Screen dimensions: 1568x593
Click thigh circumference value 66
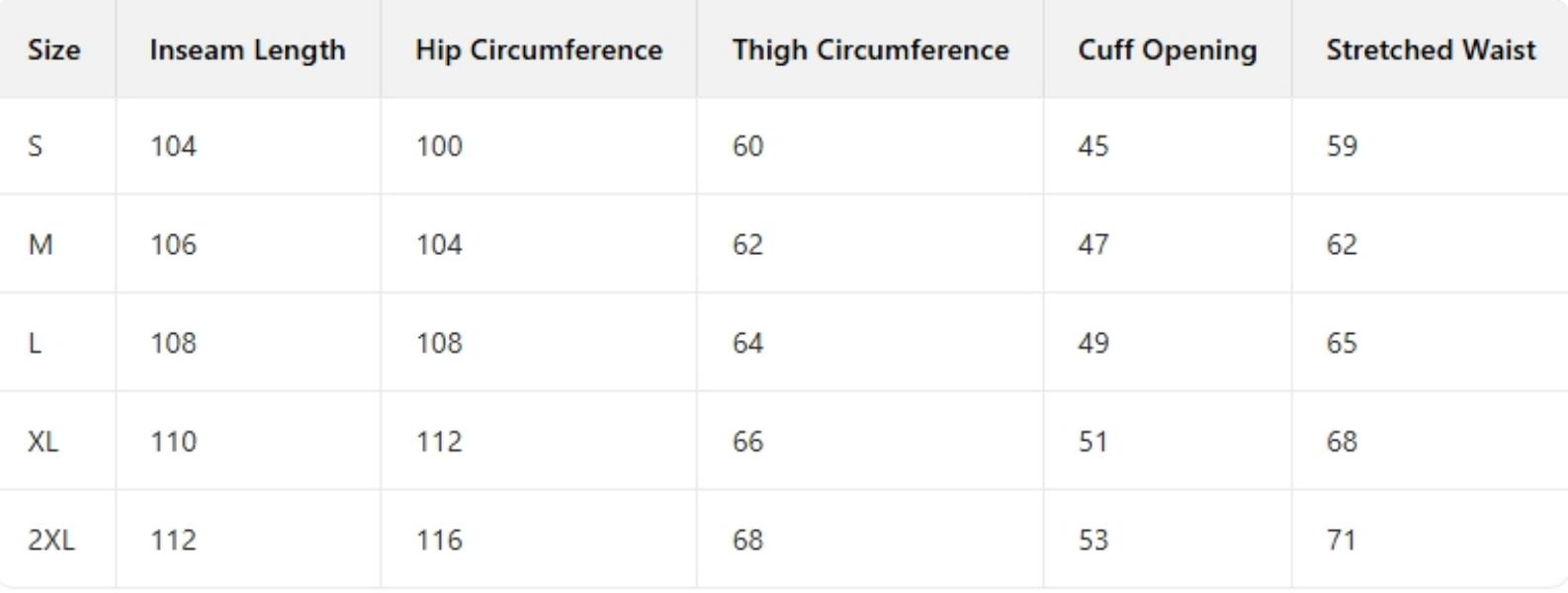point(747,441)
